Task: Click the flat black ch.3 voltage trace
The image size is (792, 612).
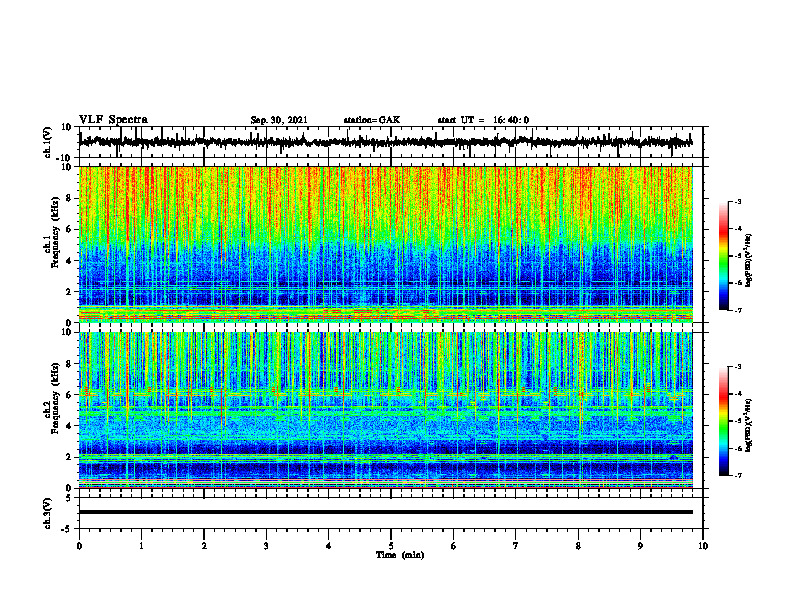Action: coord(385,512)
